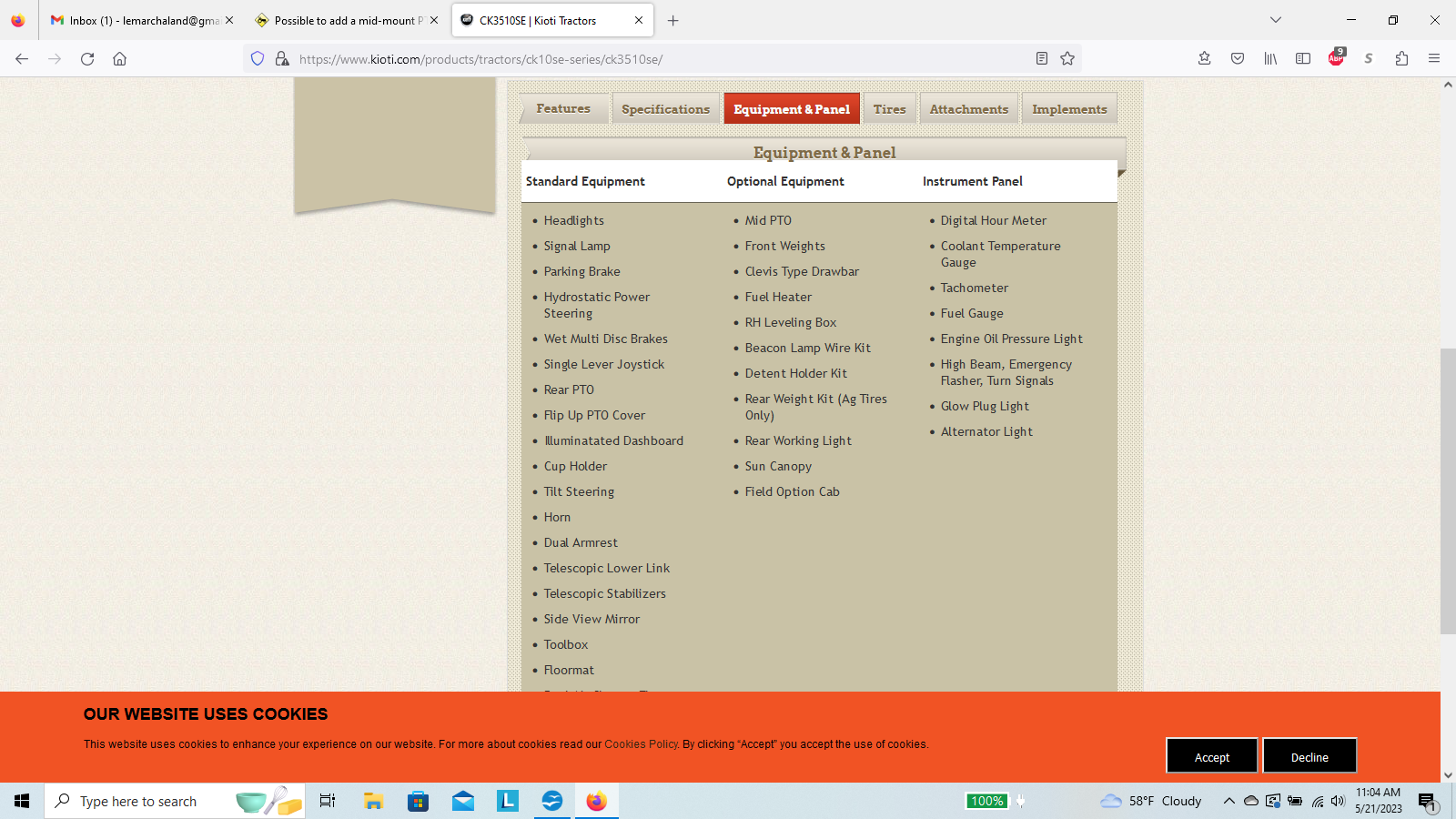The width and height of the screenshot is (1456, 819).
Task: Click the site padlock security icon
Action: tap(282, 59)
